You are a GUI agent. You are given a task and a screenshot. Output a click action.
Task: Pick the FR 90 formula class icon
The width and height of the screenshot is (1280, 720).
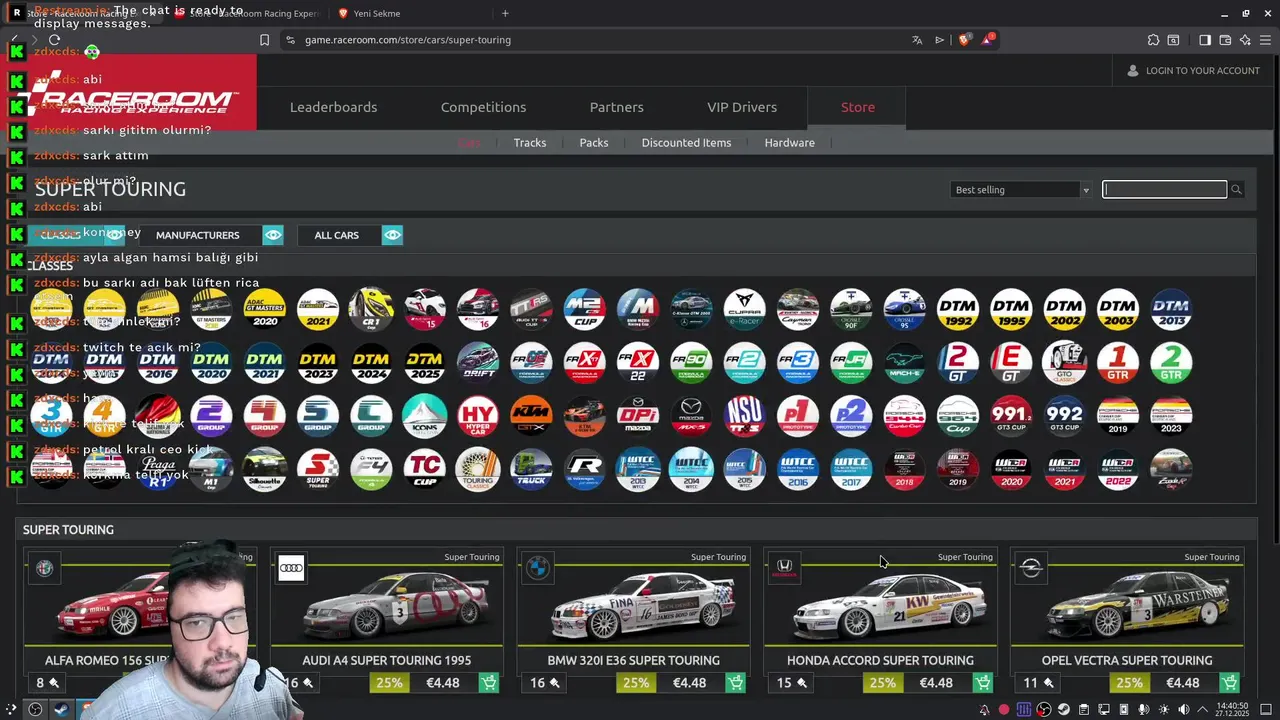tap(691, 363)
